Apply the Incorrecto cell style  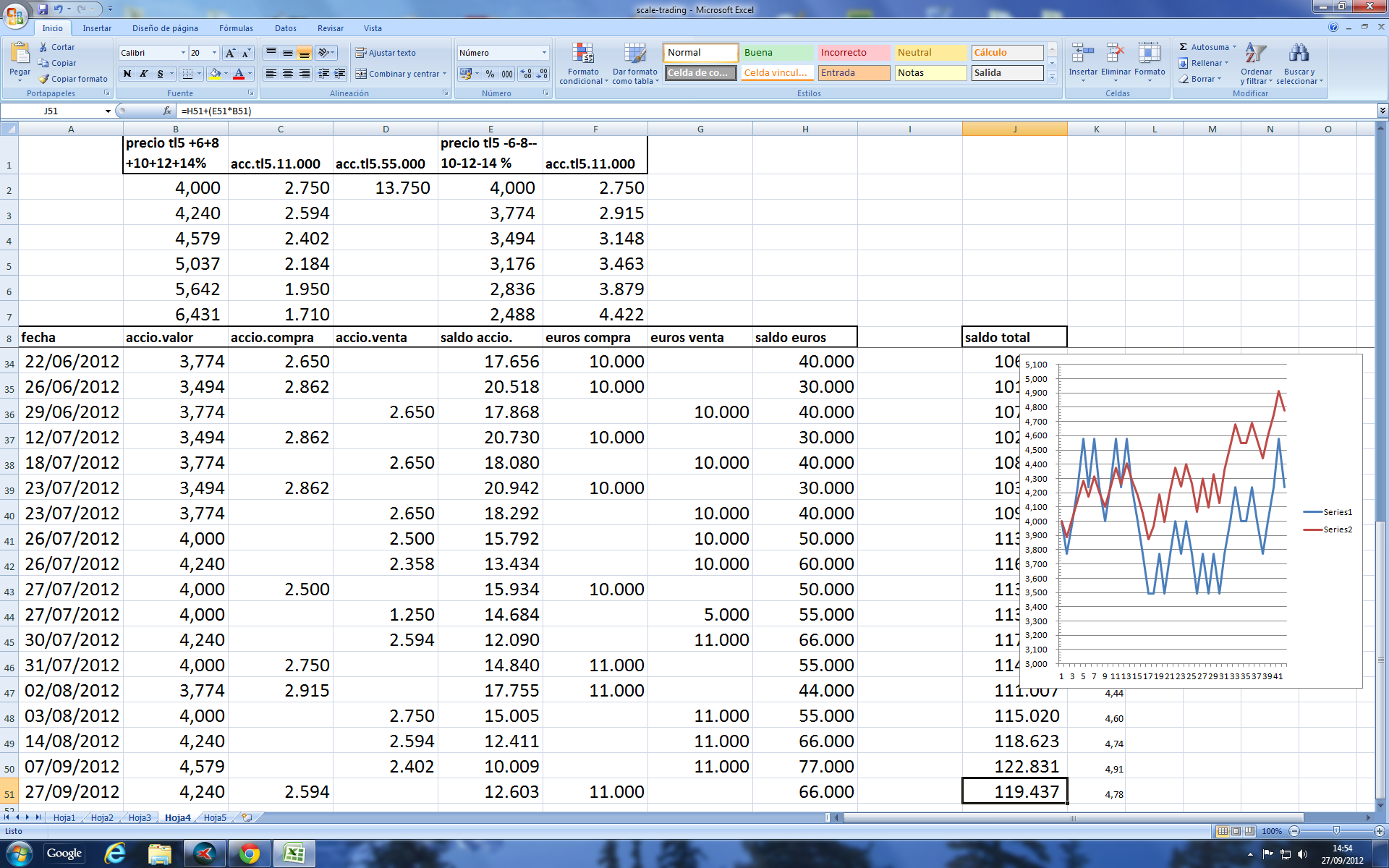tap(853, 53)
